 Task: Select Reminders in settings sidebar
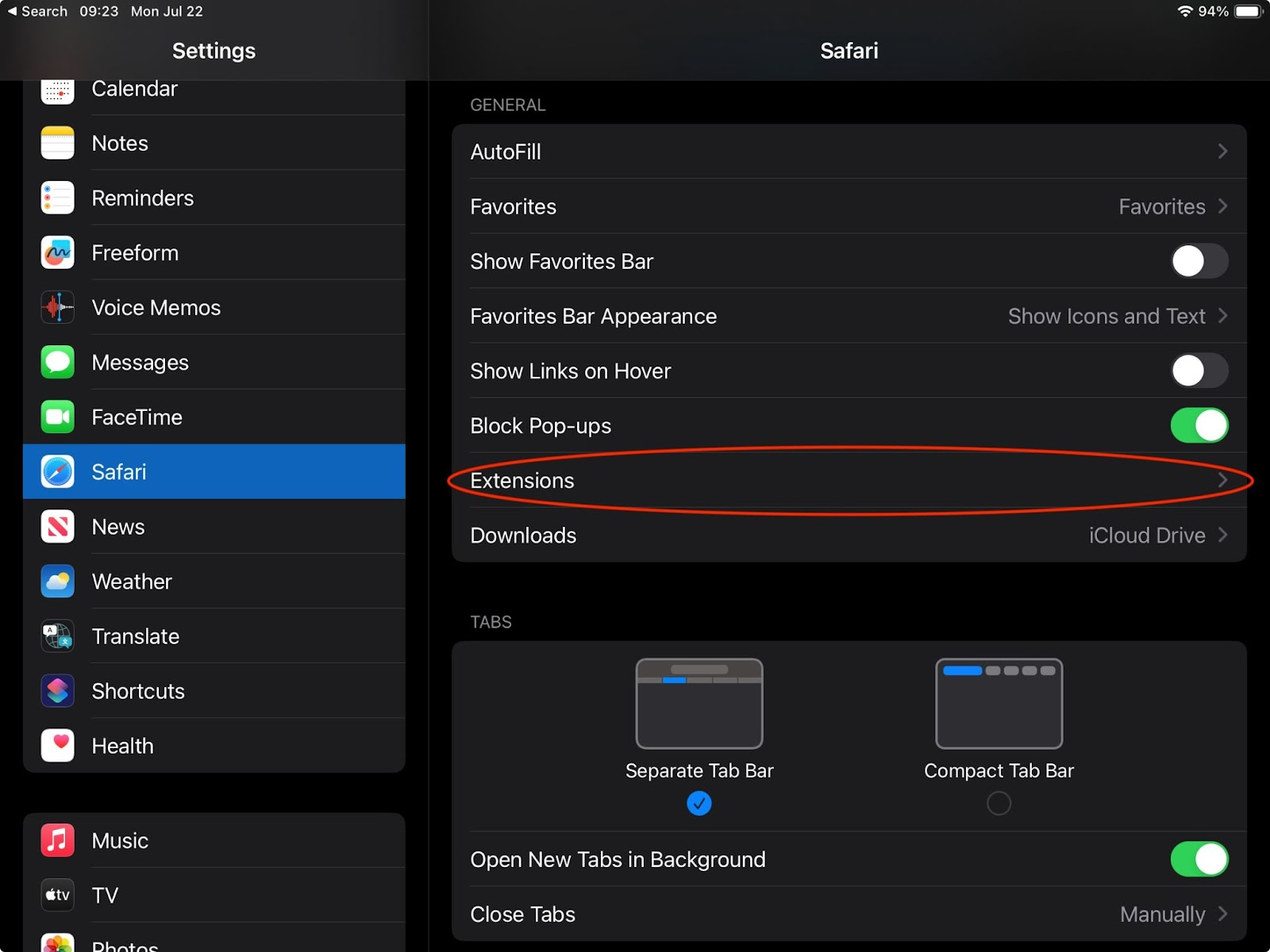click(x=214, y=198)
